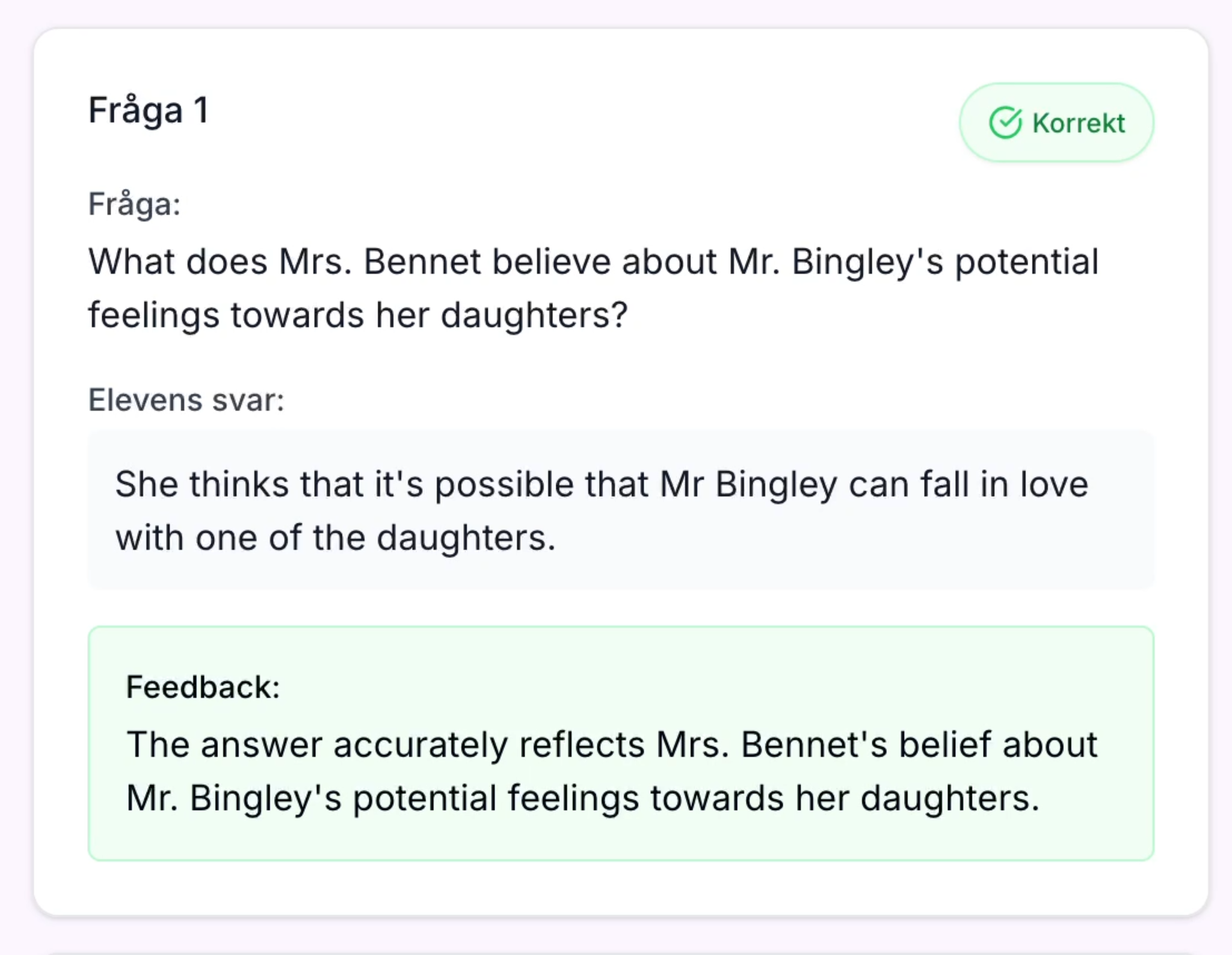Click the bold "Feedback:" heading
Screen dimensions: 1232x955
[203, 687]
